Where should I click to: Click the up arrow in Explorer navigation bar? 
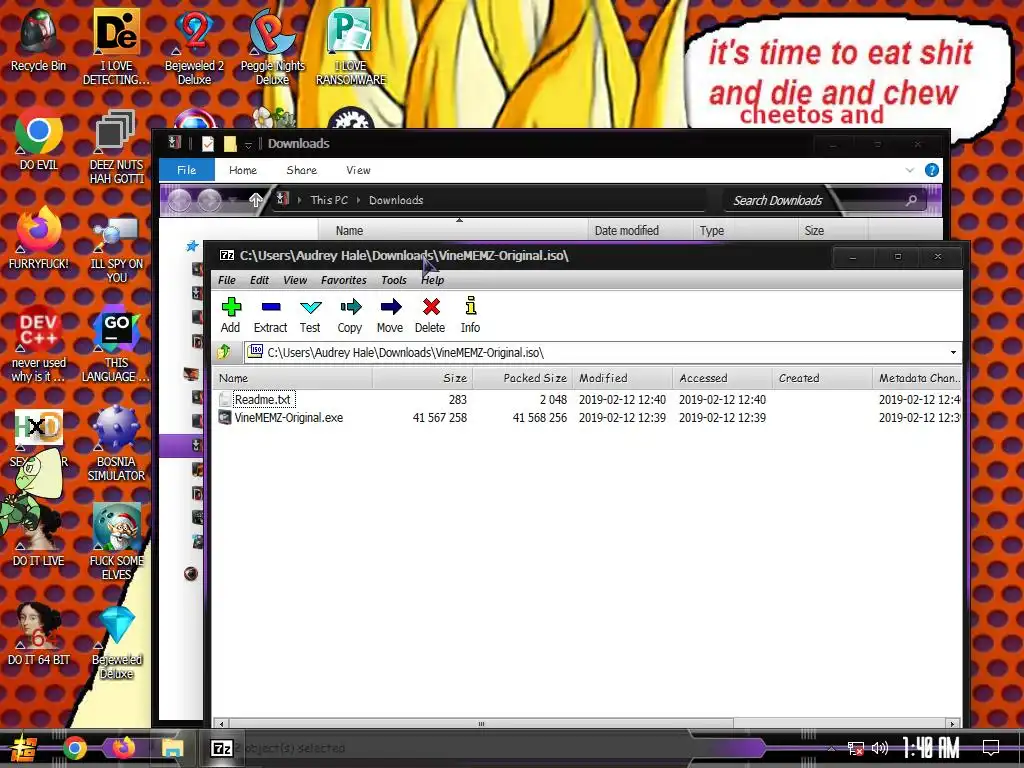[x=255, y=200]
